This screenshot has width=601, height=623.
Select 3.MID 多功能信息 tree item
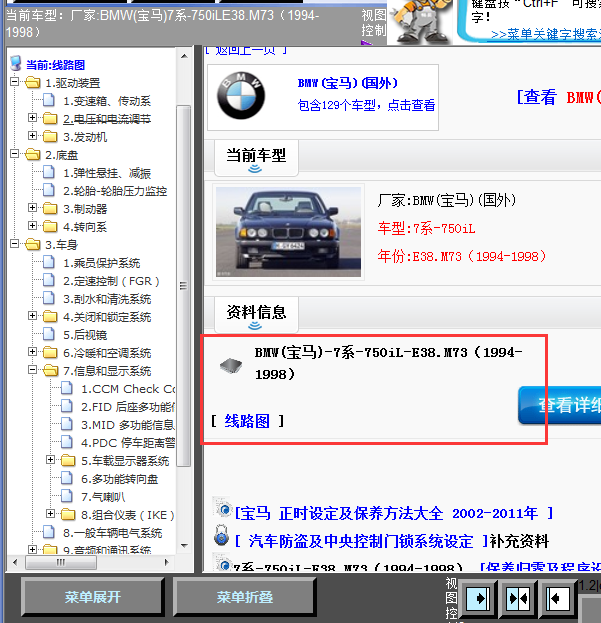(x=128, y=425)
